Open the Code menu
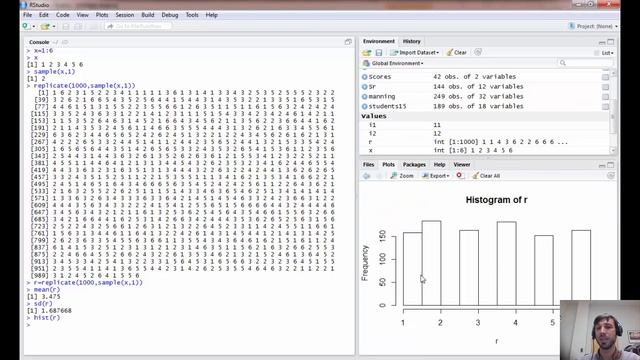Screen dimensions: 640x360 pyautogui.click(x=62, y=15)
